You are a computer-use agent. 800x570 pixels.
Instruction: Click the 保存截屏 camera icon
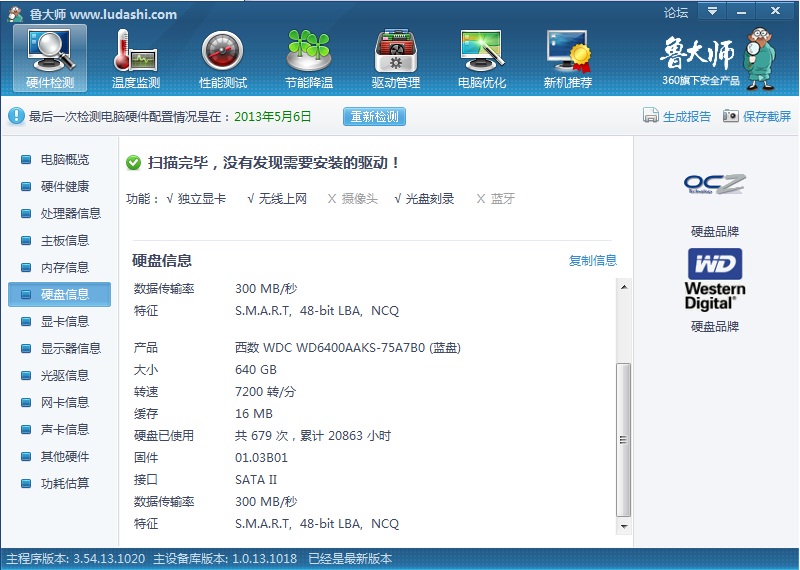click(x=730, y=116)
